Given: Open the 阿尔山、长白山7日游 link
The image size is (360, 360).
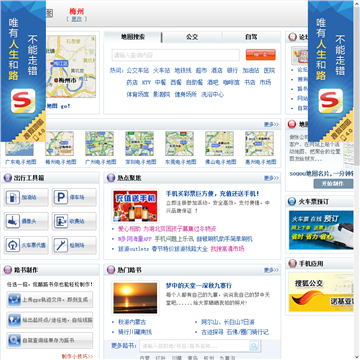Looking at the screenshot, I should [x=228, y=322].
